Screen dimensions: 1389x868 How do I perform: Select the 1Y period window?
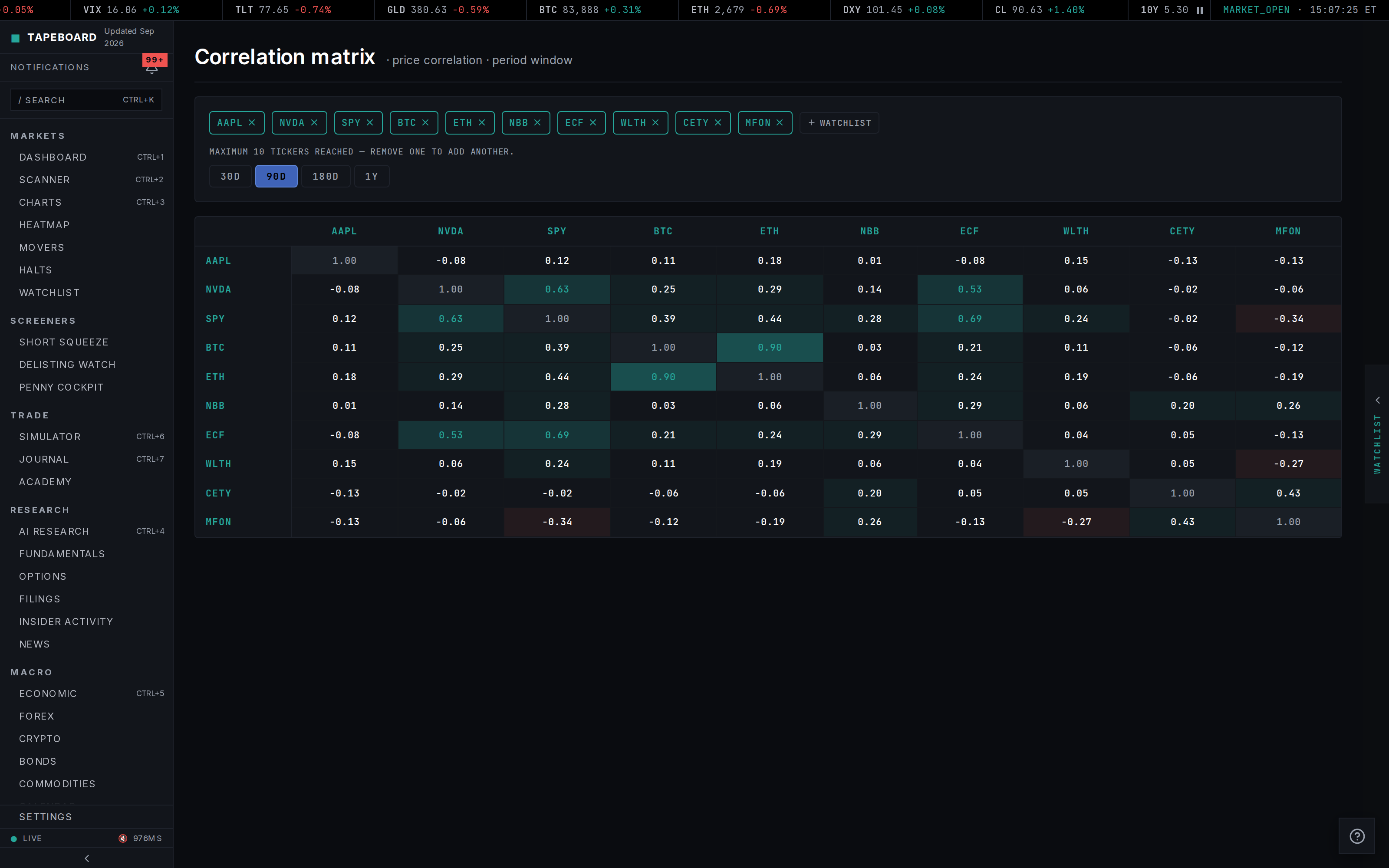pos(372,176)
